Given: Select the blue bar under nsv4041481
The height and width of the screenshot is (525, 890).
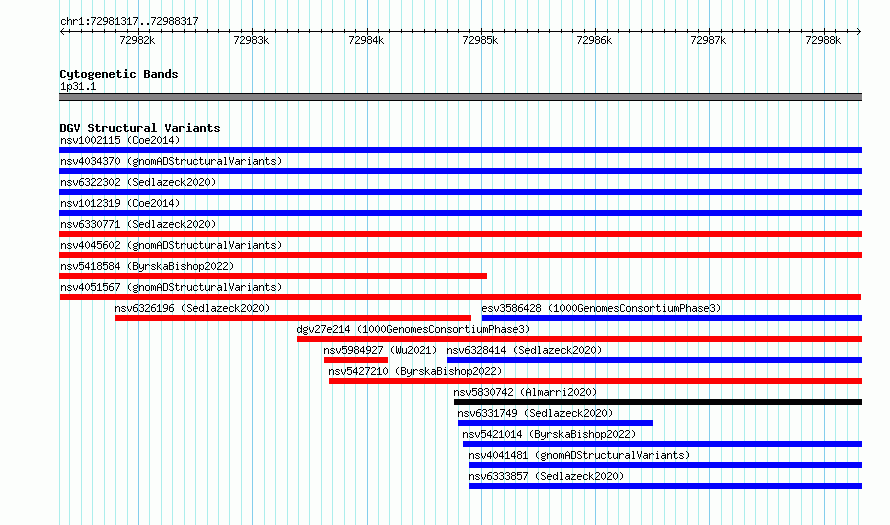Looking at the screenshot, I should click(x=665, y=465).
